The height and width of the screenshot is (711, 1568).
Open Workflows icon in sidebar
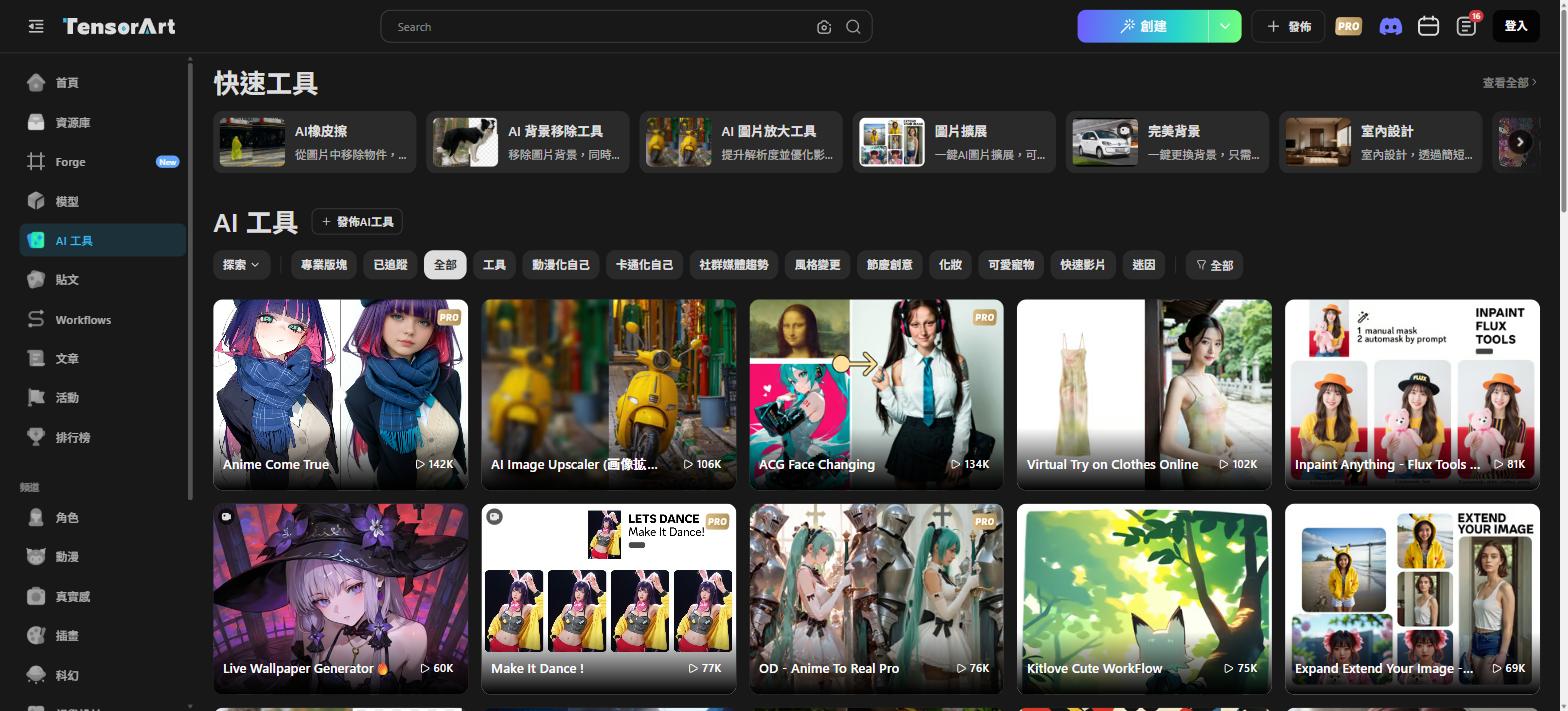36,319
